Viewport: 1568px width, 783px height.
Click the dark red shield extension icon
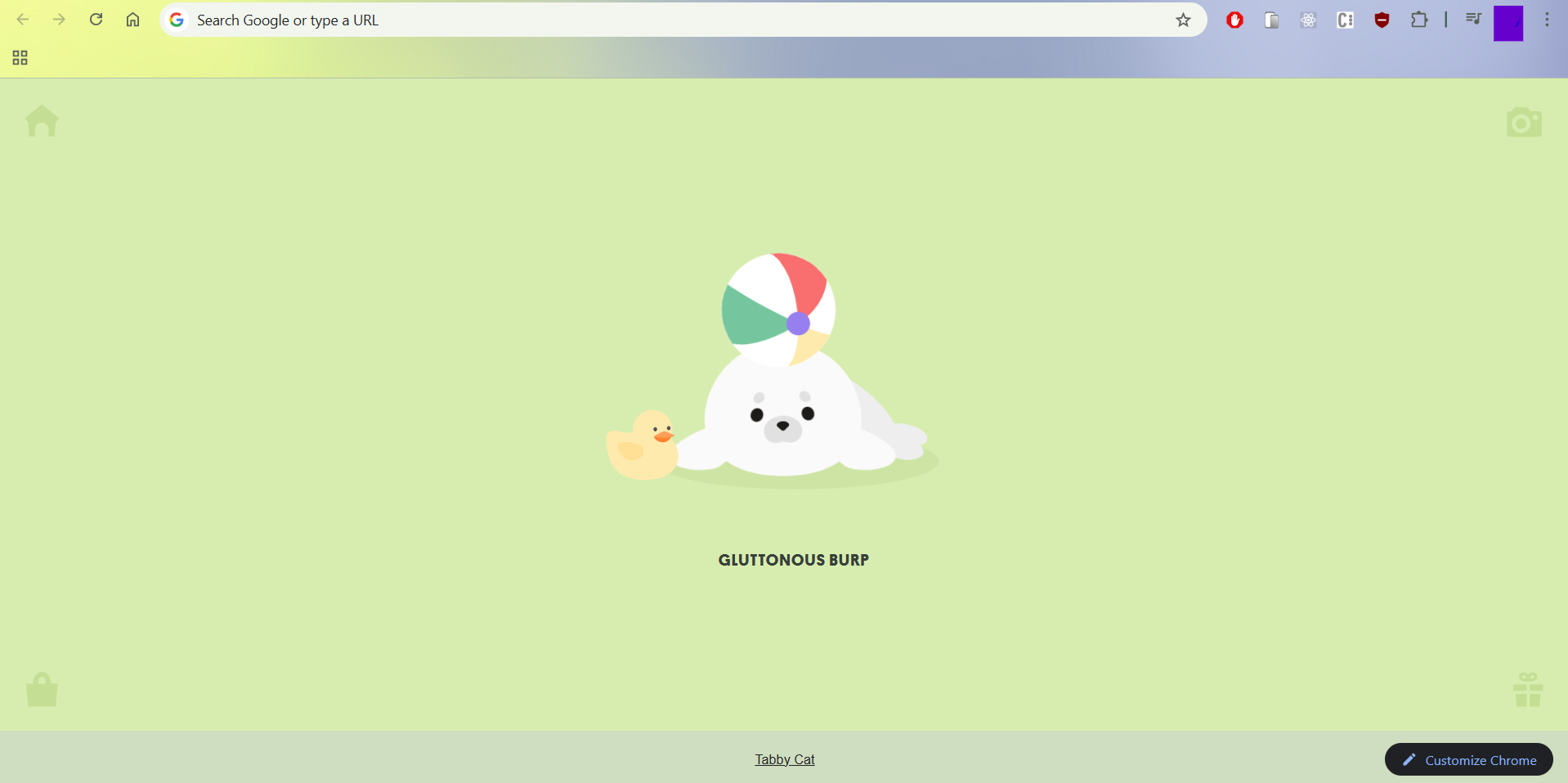1382,20
